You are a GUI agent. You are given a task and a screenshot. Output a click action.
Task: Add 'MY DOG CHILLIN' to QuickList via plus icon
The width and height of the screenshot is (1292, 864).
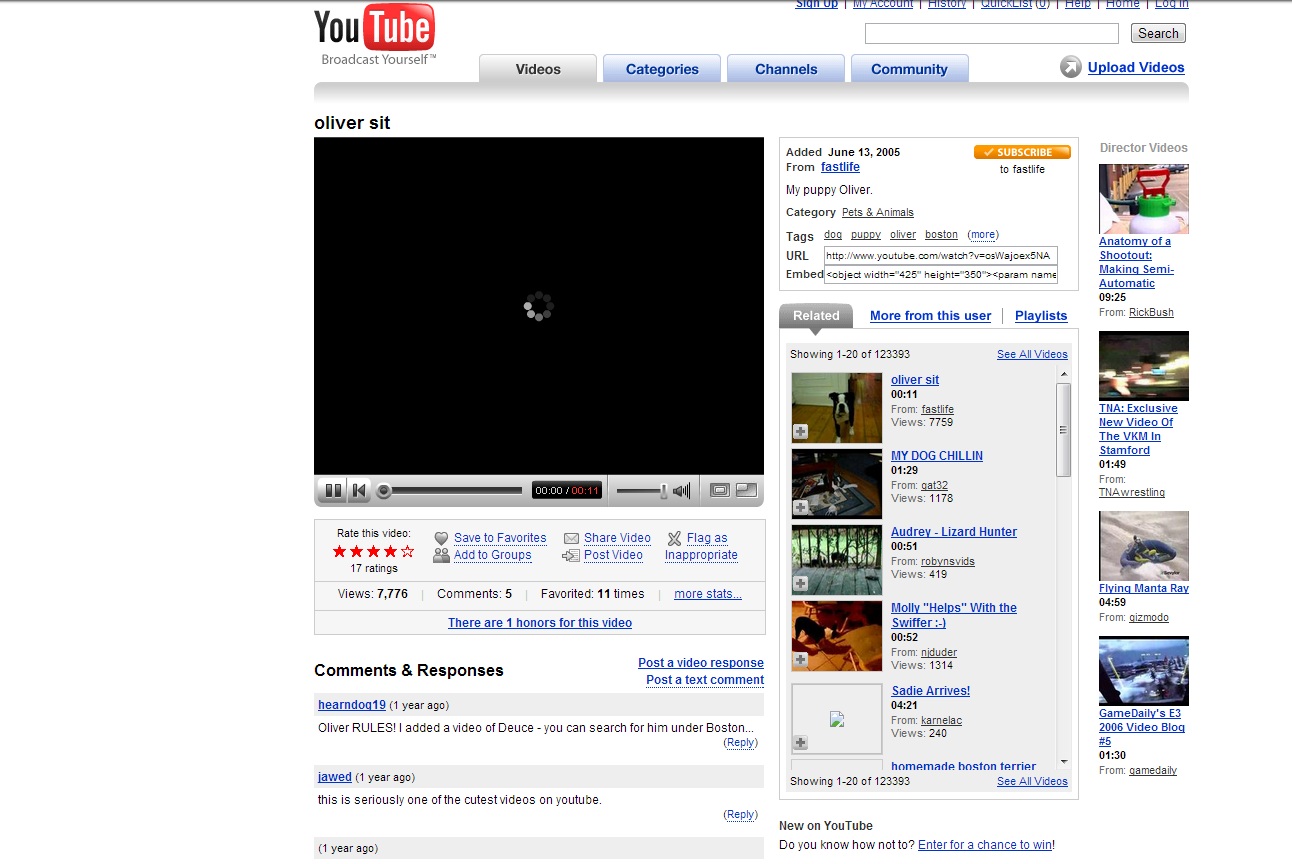coord(800,507)
